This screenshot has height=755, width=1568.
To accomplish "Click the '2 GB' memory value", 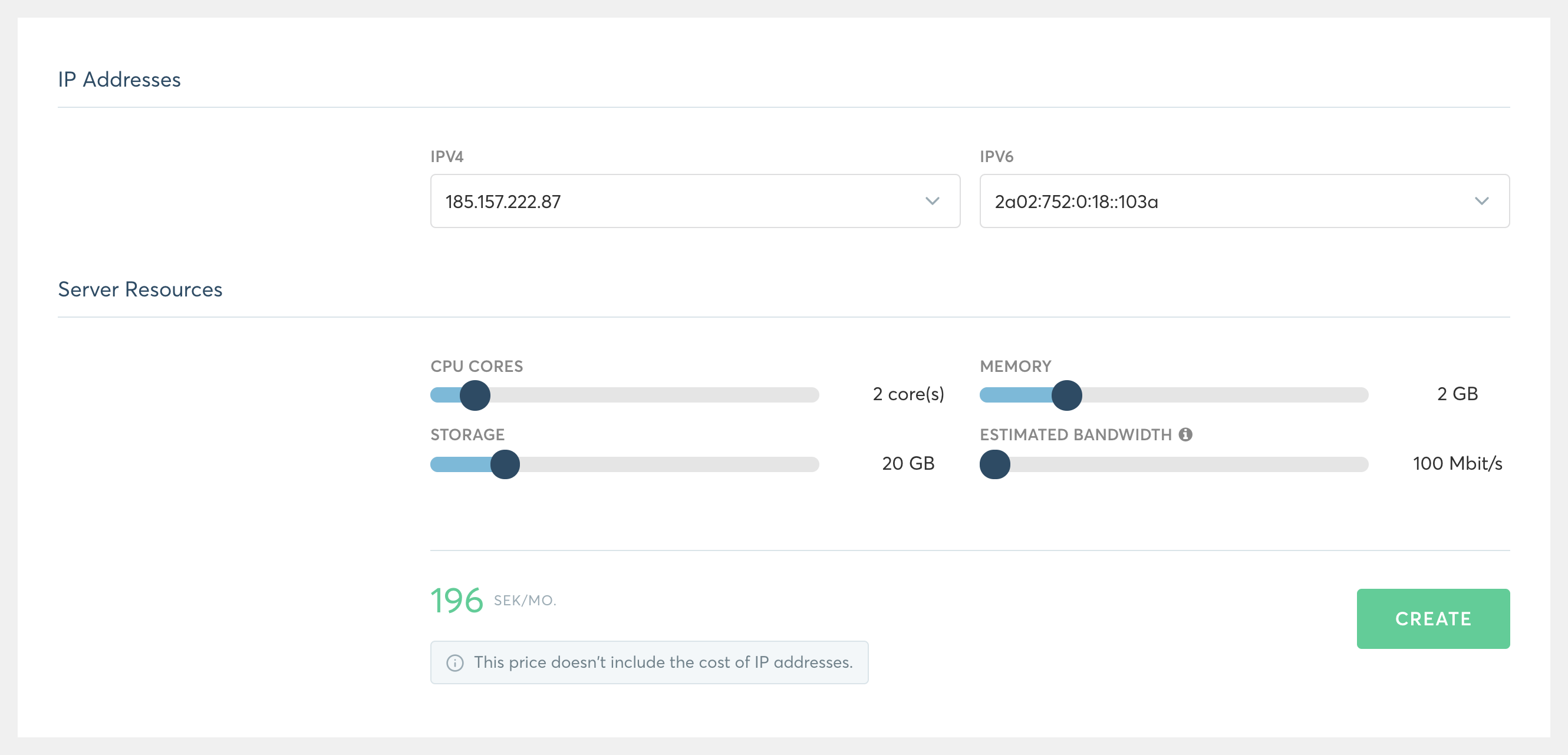I will click(1457, 394).
